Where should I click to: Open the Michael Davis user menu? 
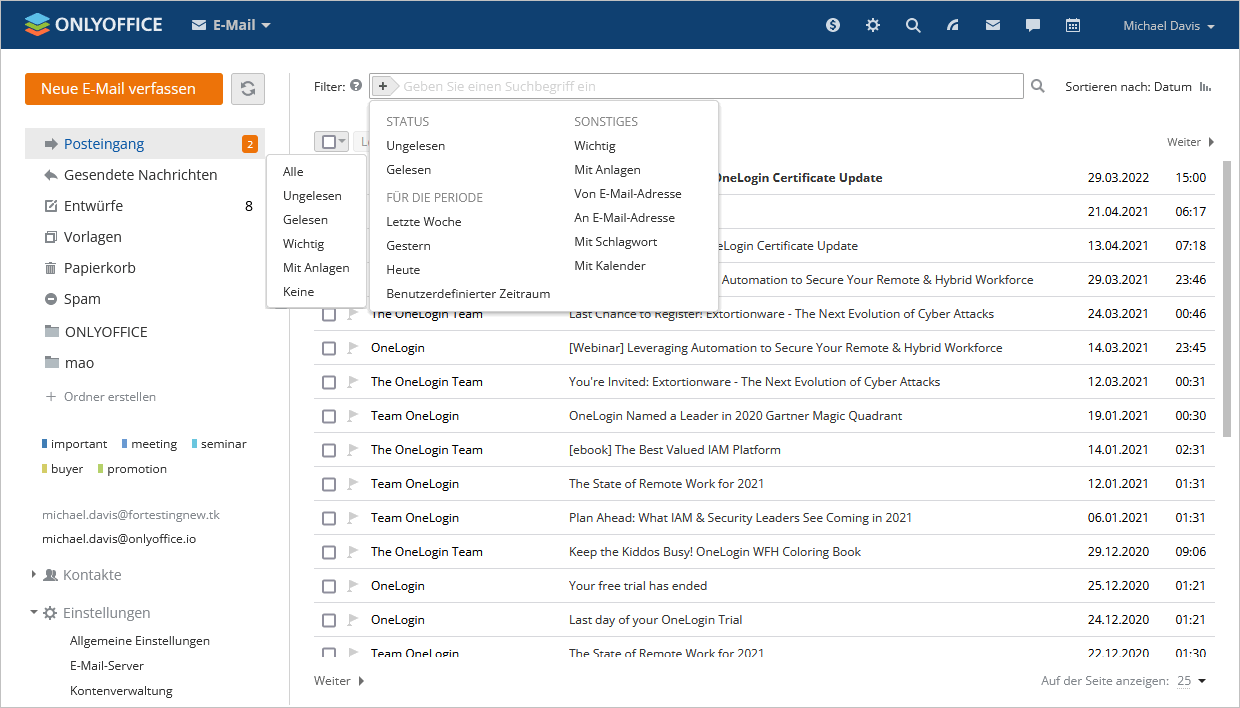[x=1169, y=26]
